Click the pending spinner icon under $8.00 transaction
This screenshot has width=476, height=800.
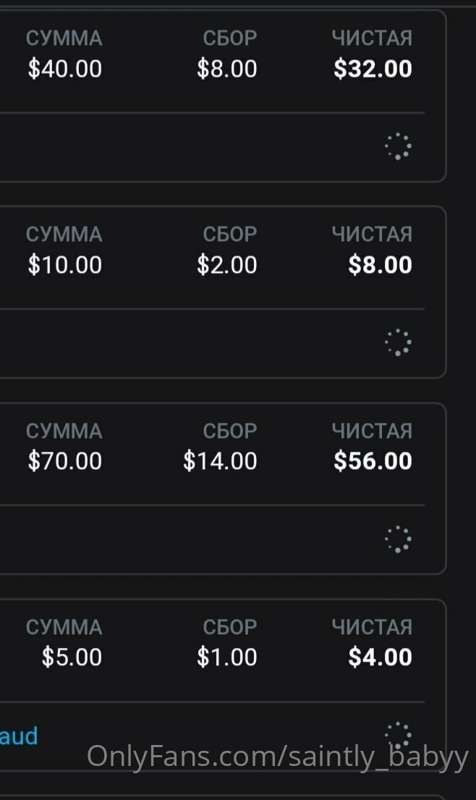pos(398,342)
